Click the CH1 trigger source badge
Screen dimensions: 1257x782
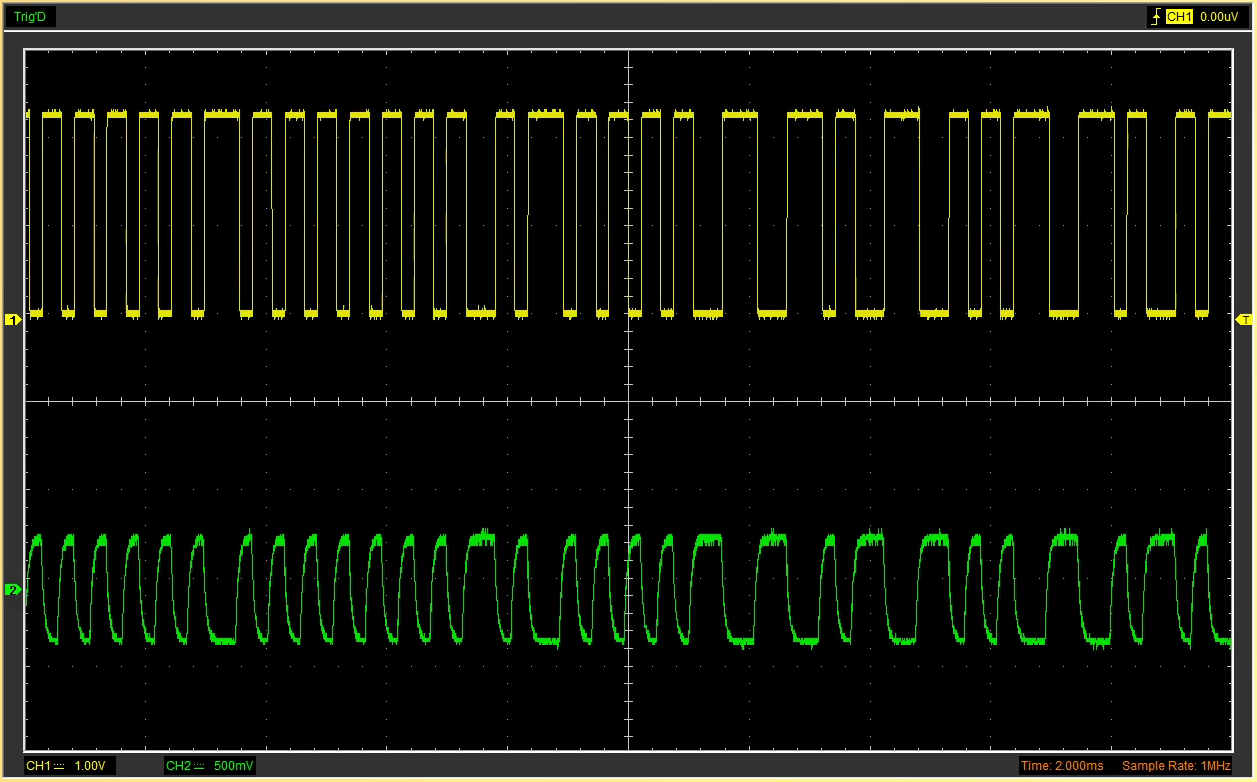(1179, 17)
